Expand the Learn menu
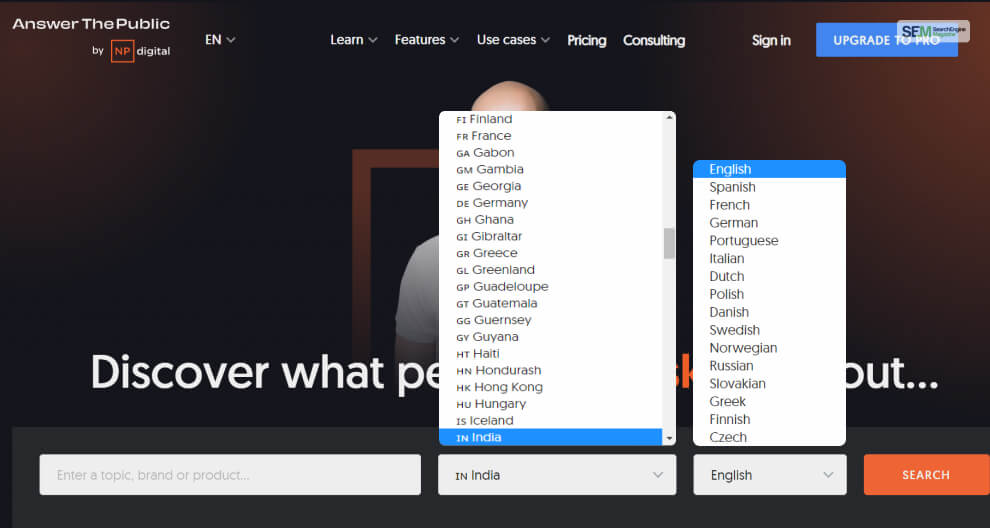Image resolution: width=990 pixels, height=528 pixels. point(354,40)
